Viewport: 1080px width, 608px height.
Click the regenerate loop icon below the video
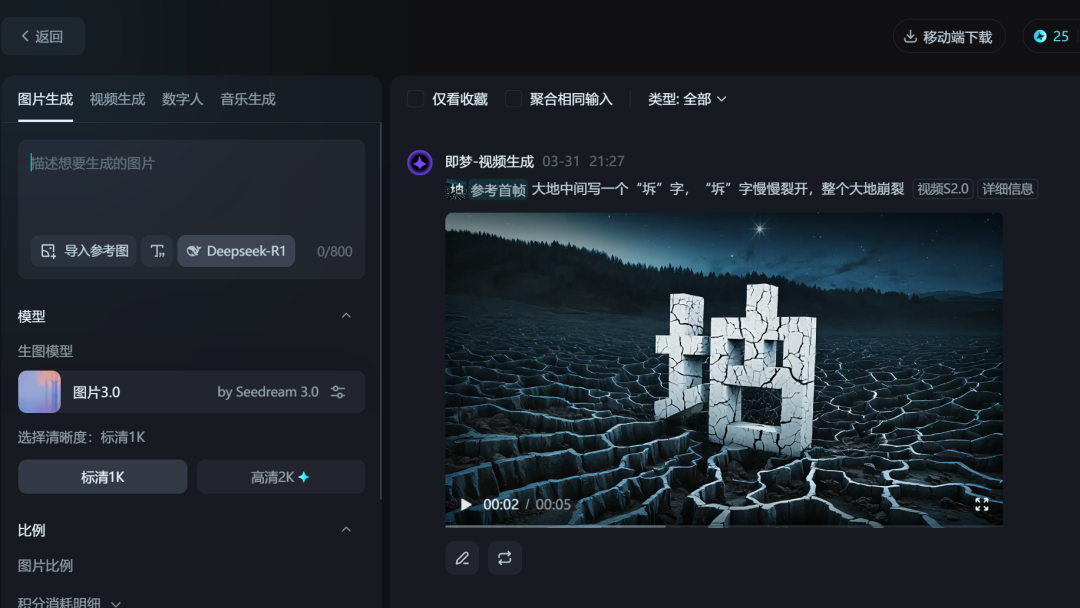505,558
